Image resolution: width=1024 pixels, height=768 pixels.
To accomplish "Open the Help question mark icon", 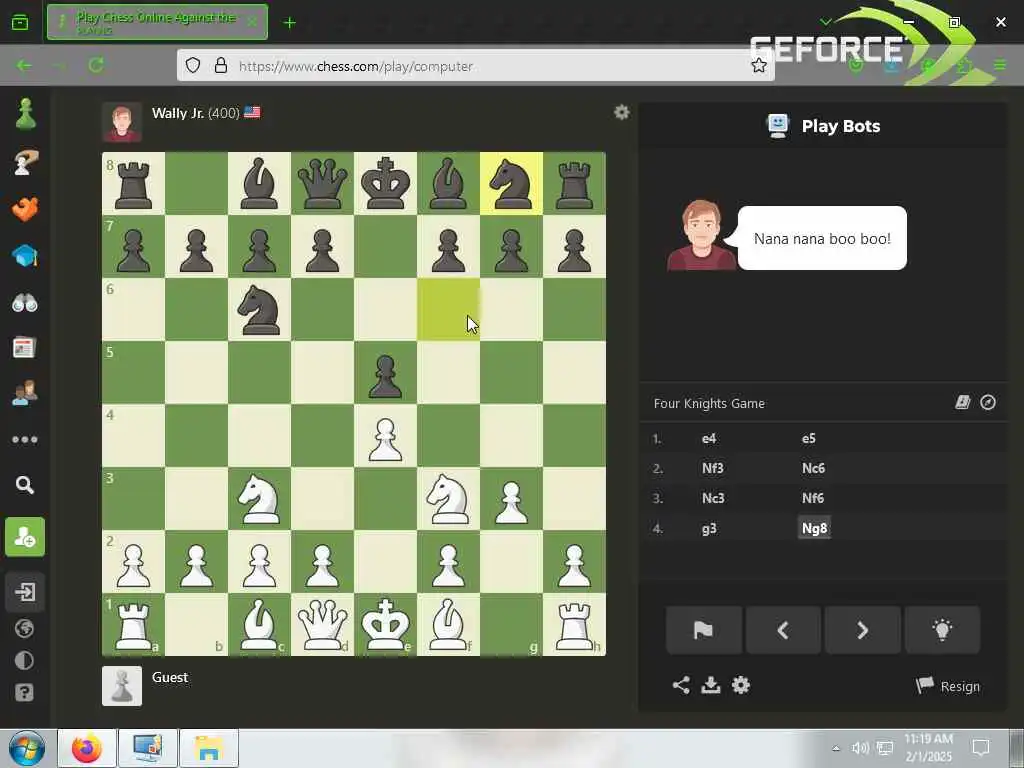I will (24, 692).
